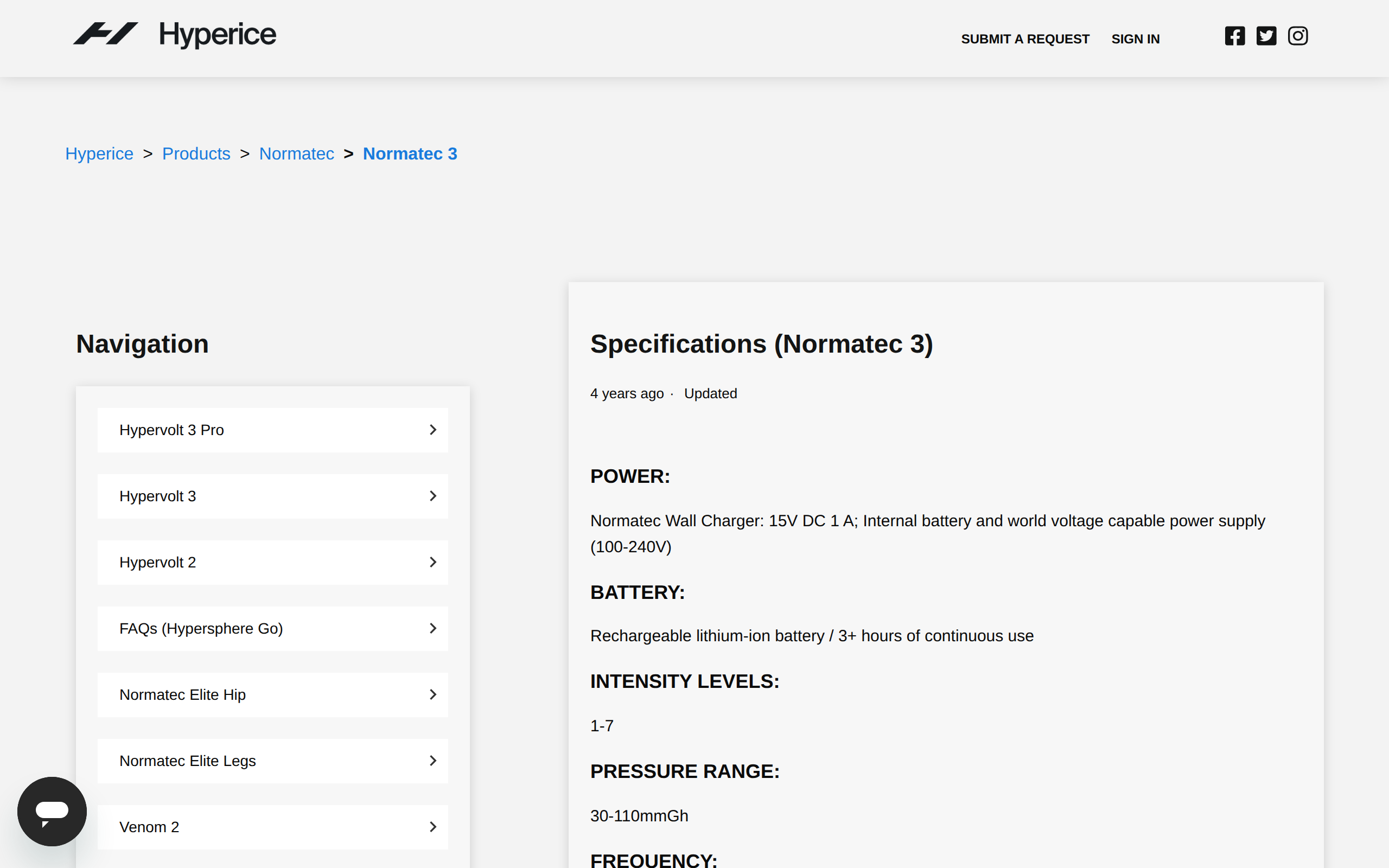Click the '1-7' intensity value
This screenshot has width=1389, height=868.
coord(602,726)
